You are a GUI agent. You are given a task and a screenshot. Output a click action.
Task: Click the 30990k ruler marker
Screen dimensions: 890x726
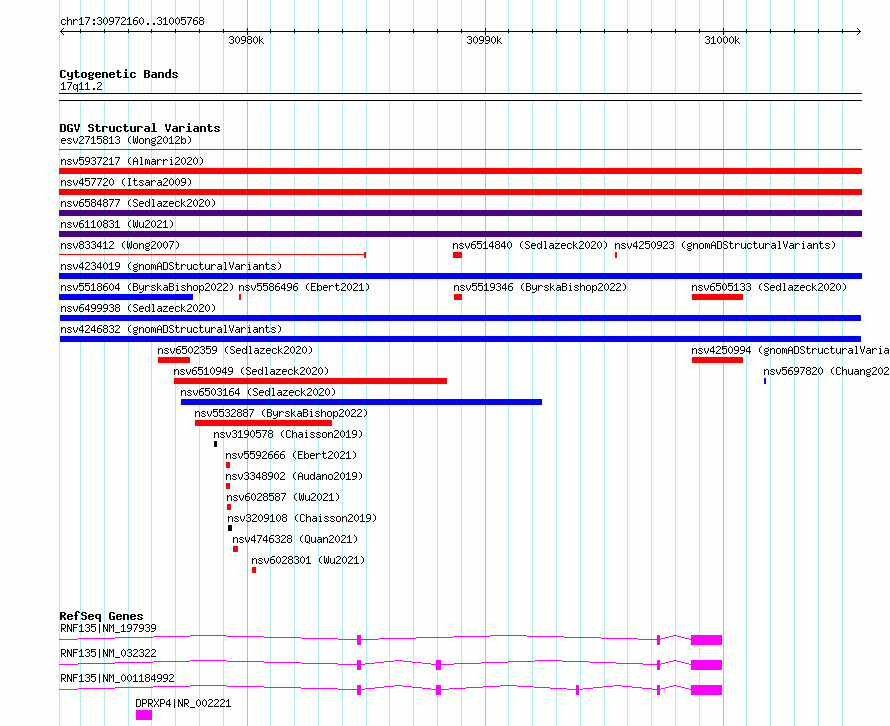coord(484,40)
